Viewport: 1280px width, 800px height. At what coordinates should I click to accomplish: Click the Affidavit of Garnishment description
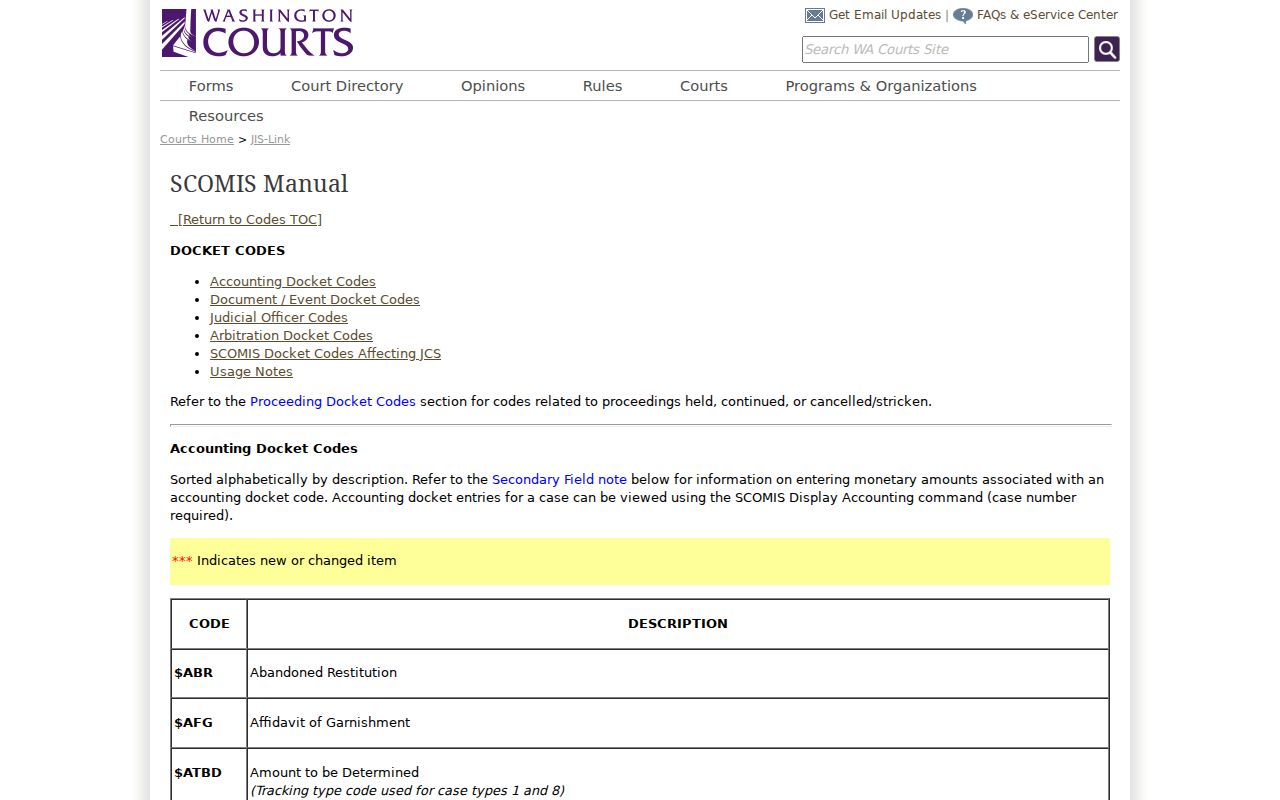[x=330, y=723]
